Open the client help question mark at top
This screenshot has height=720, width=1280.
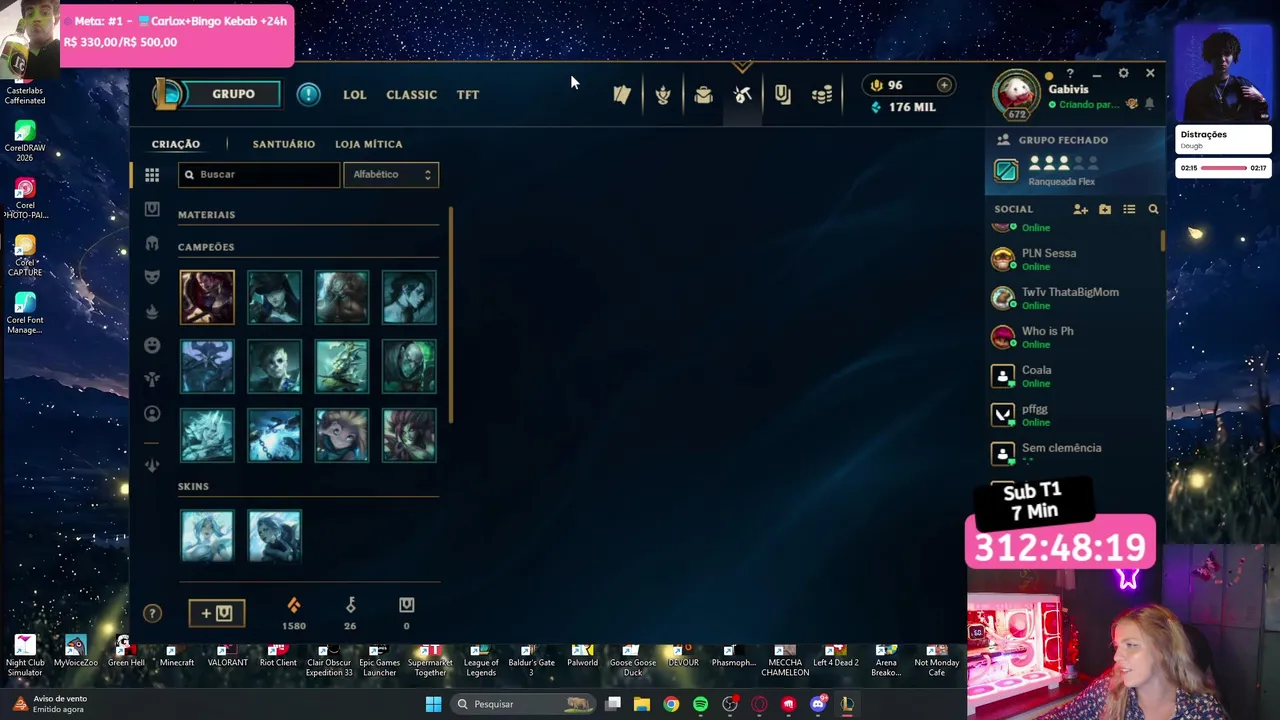pos(1070,73)
